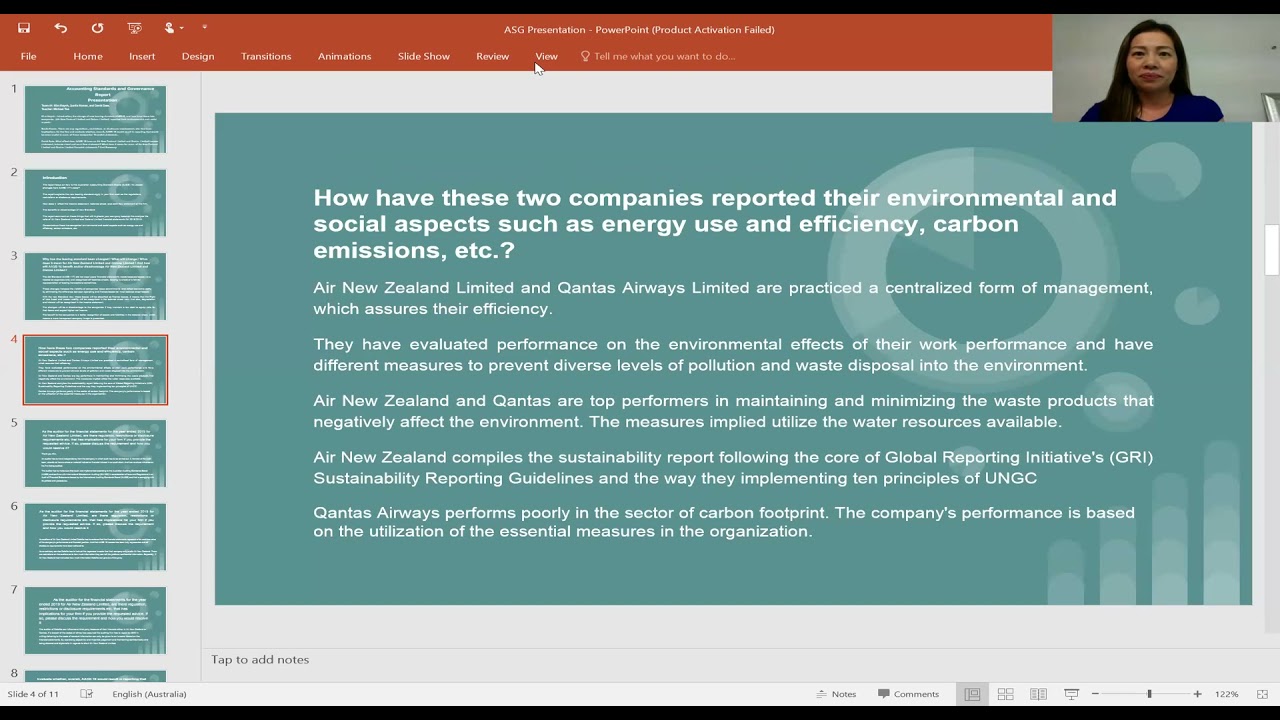The height and width of the screenshot is (720, 1280).
Task: Select slide 5 thumbnail
Action: coord(96,454)
